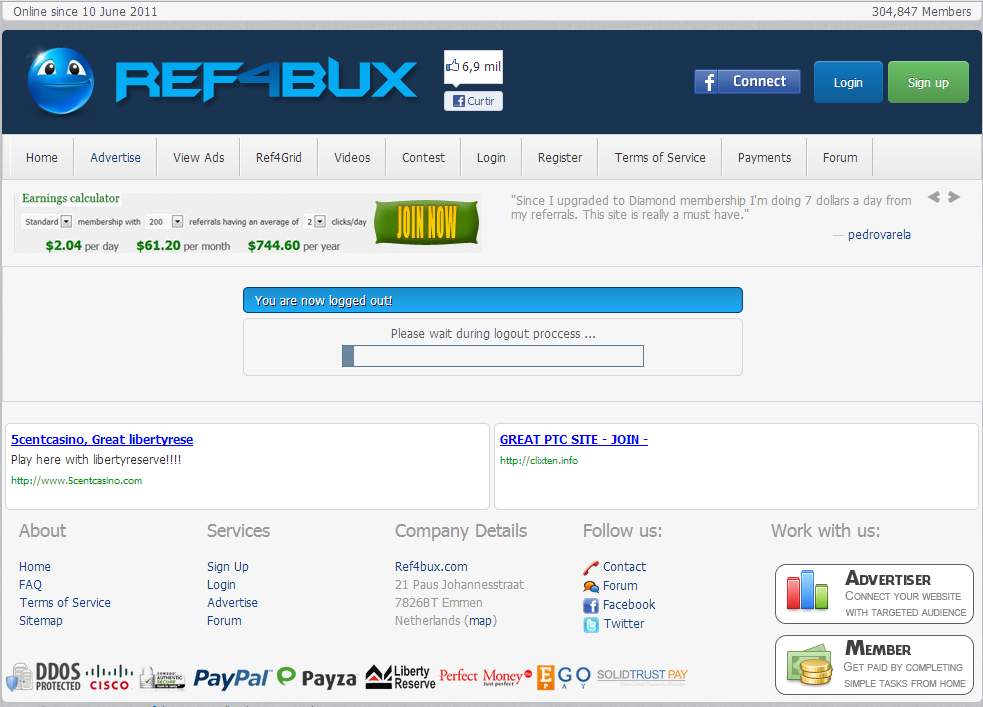Screen dimensions: 983x707
Task: Open the Twitter link under Follow us
Action: point(624,624)
